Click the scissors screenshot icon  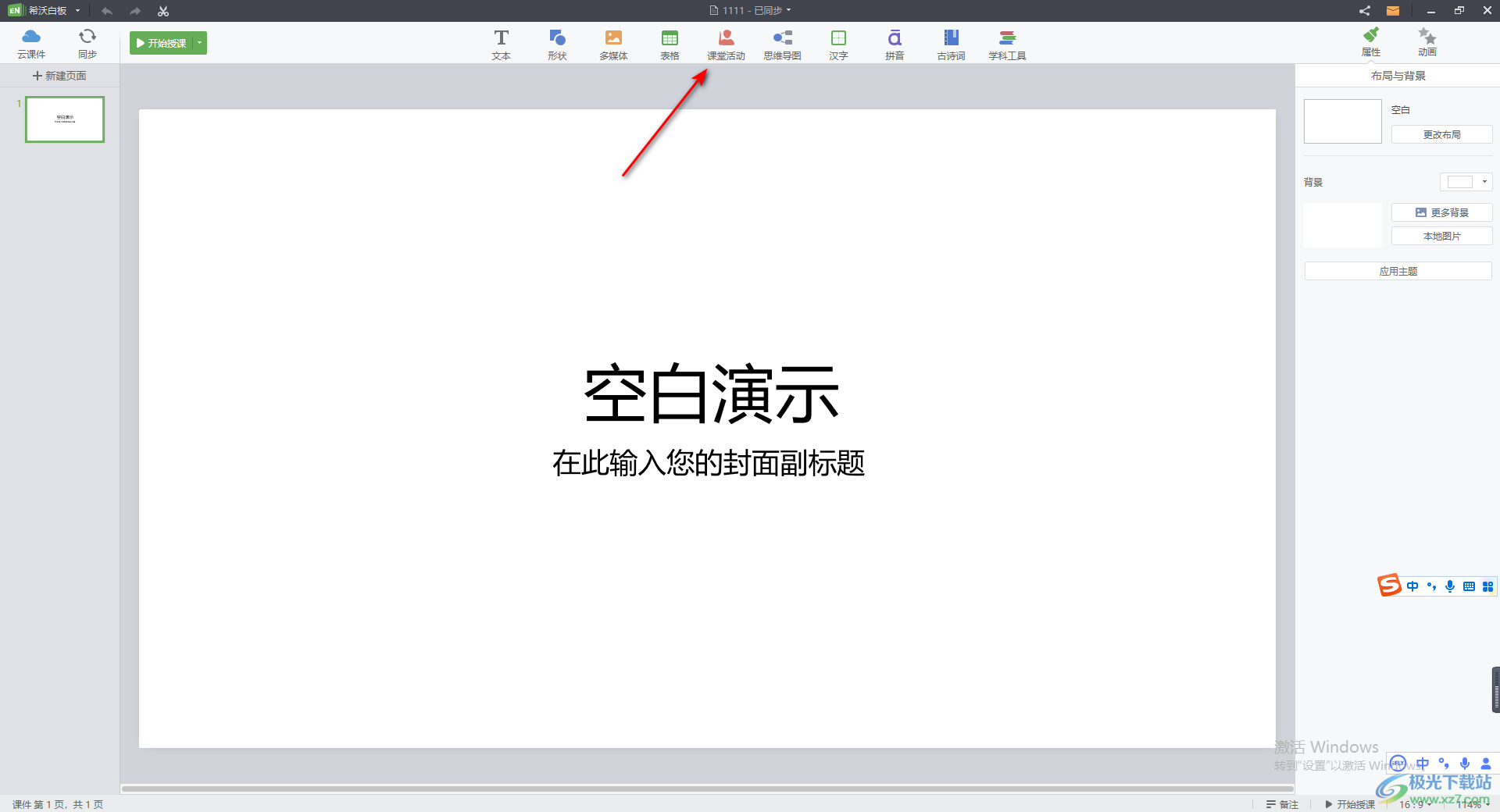click(162, 11)
